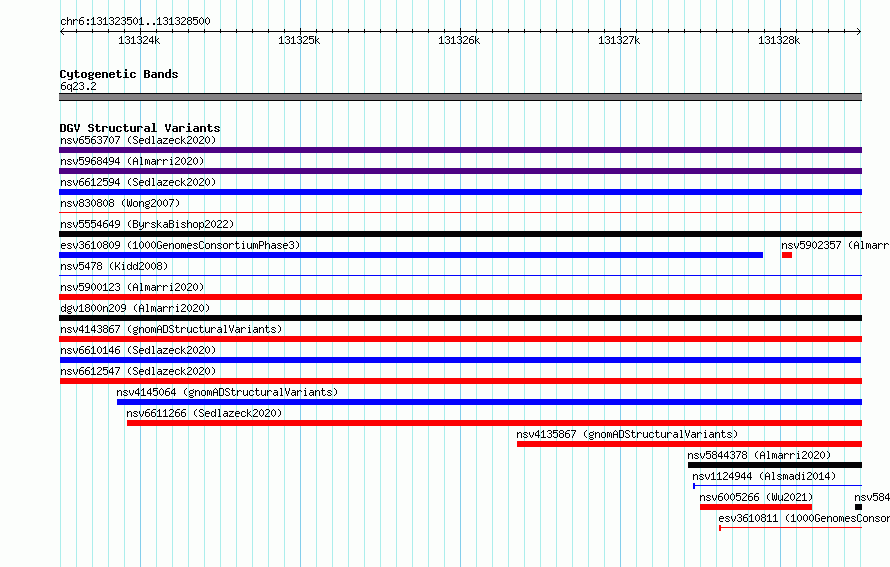Viewport: 890px width, 567px height.
Task: Select the nsv4145064 blue variant bar
Action: (489, 402)
